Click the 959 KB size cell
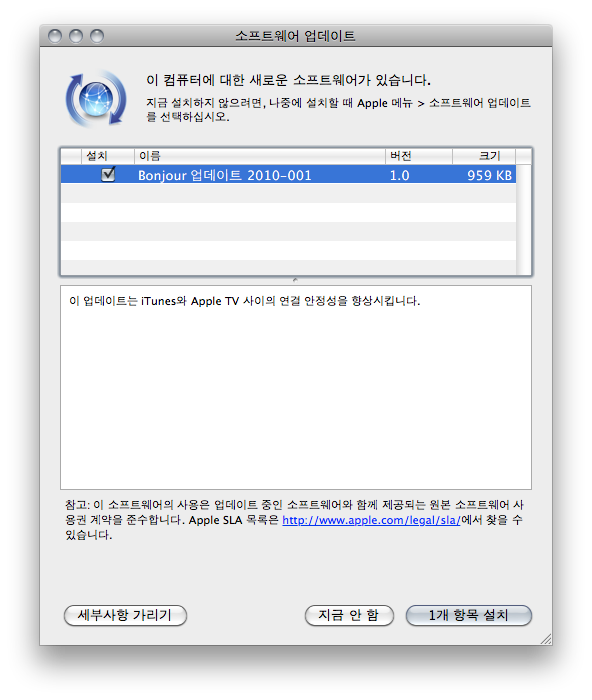 pos(489,175)
